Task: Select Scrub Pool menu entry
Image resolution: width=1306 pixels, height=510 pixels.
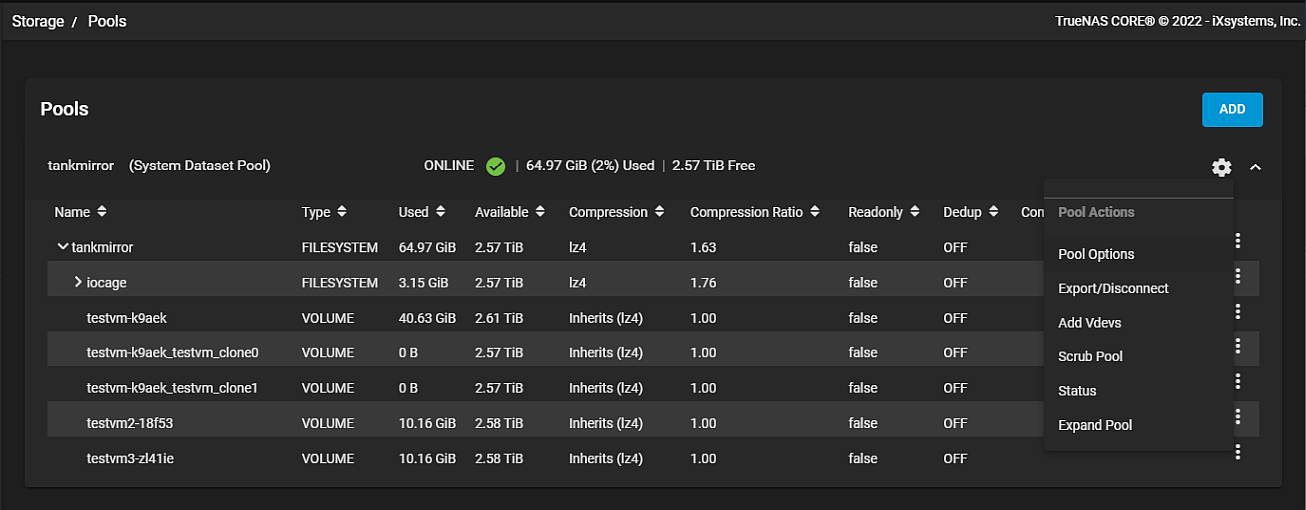Action: pyautogui.click(x=1090, y=356)
